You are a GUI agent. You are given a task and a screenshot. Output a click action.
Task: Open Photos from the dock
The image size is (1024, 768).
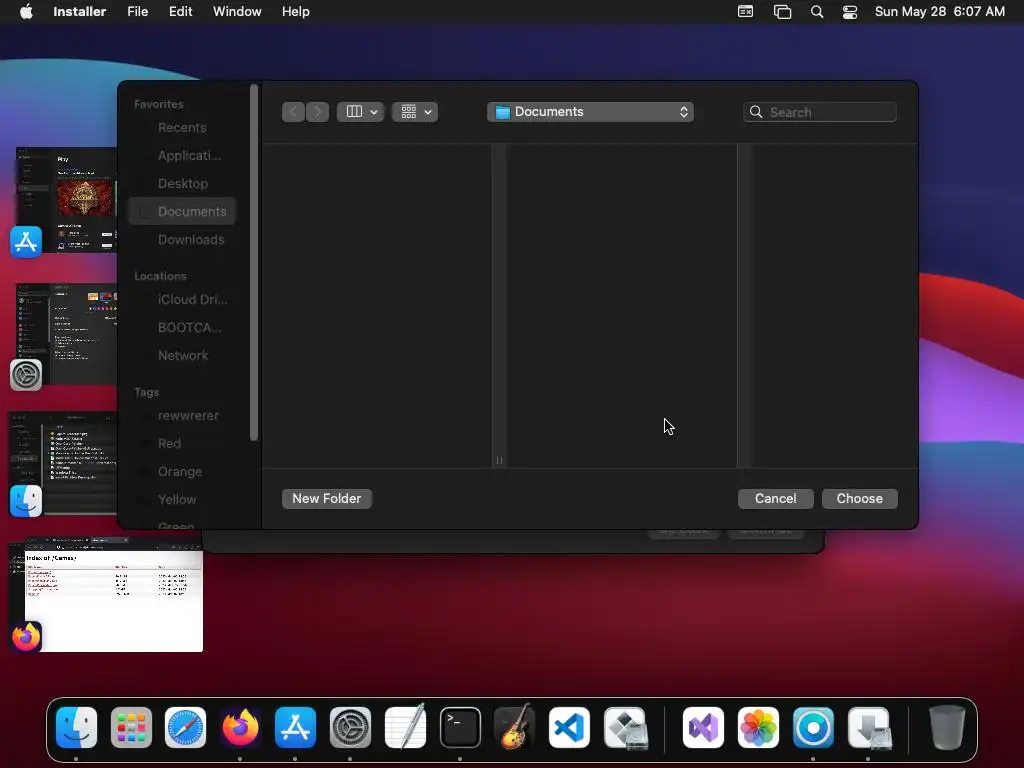[758, 728]
